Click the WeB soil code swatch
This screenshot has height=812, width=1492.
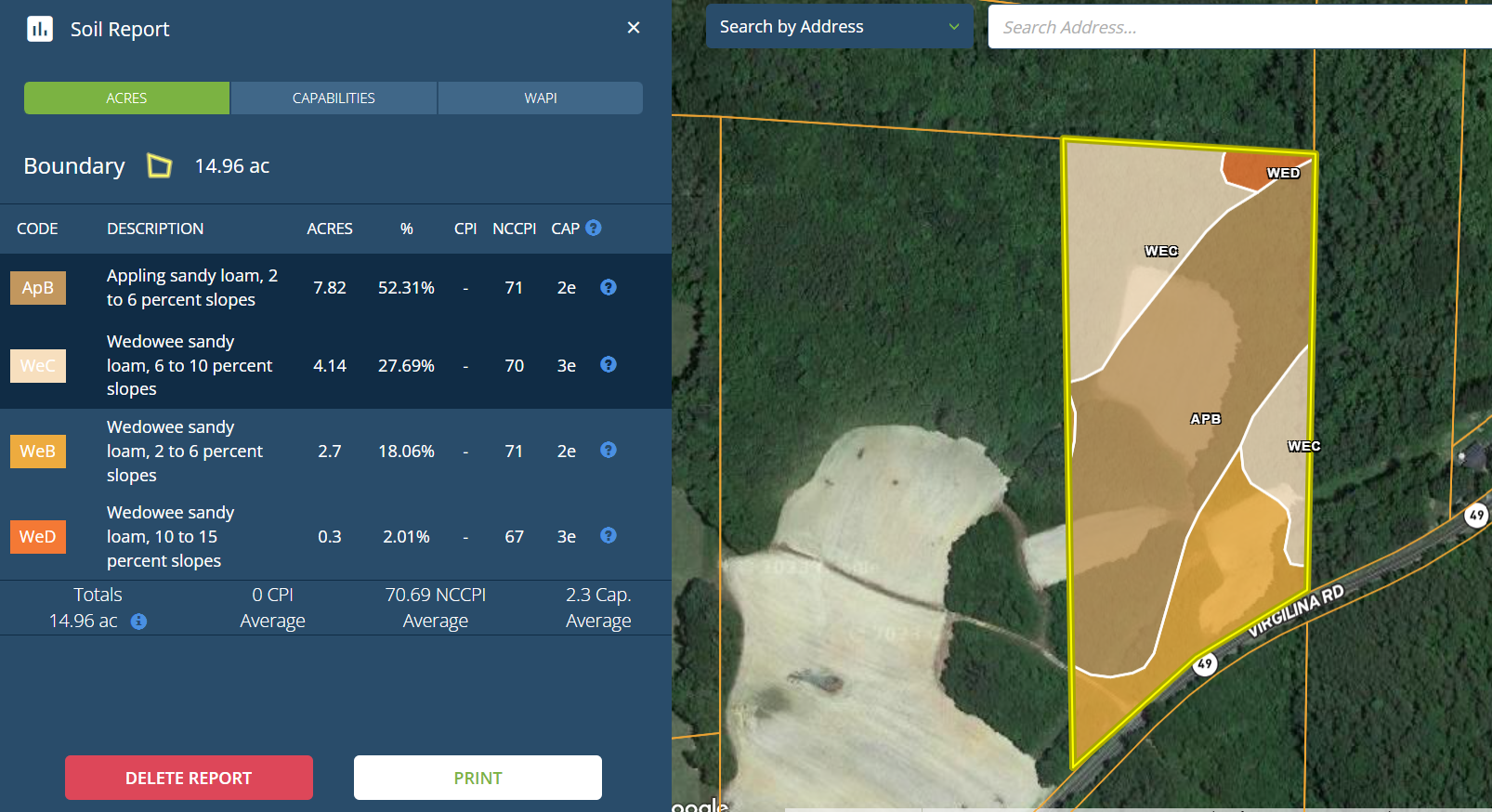tap(38, 452)
